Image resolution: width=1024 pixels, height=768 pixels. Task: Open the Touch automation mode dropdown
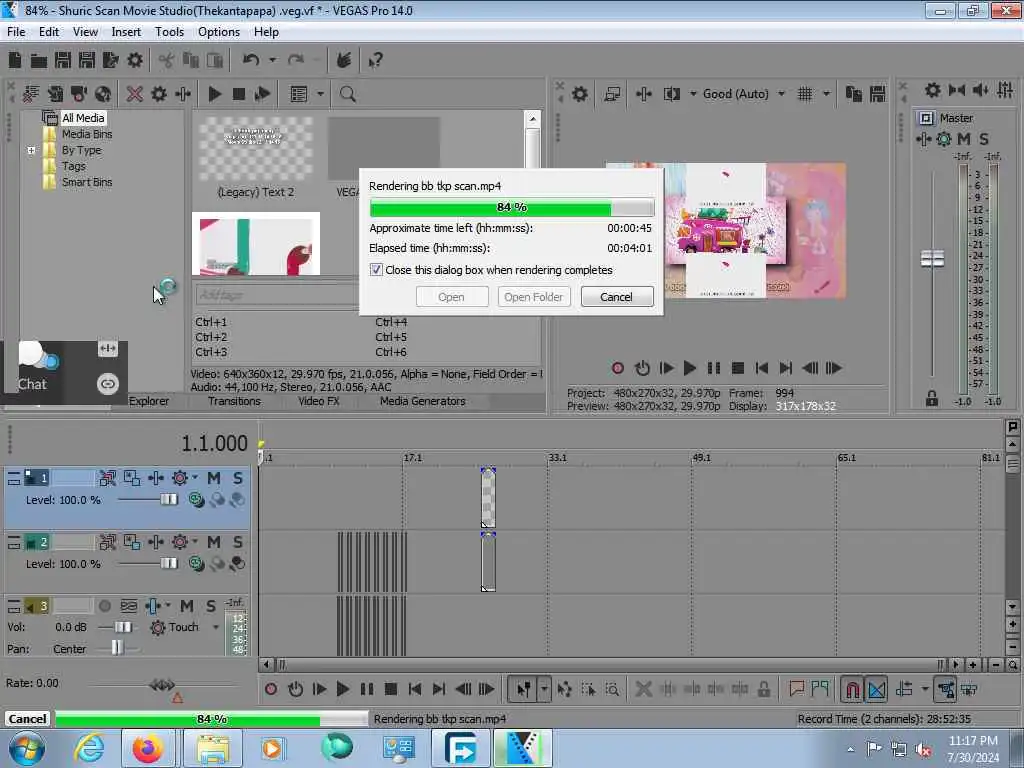(x=216, y=628)
